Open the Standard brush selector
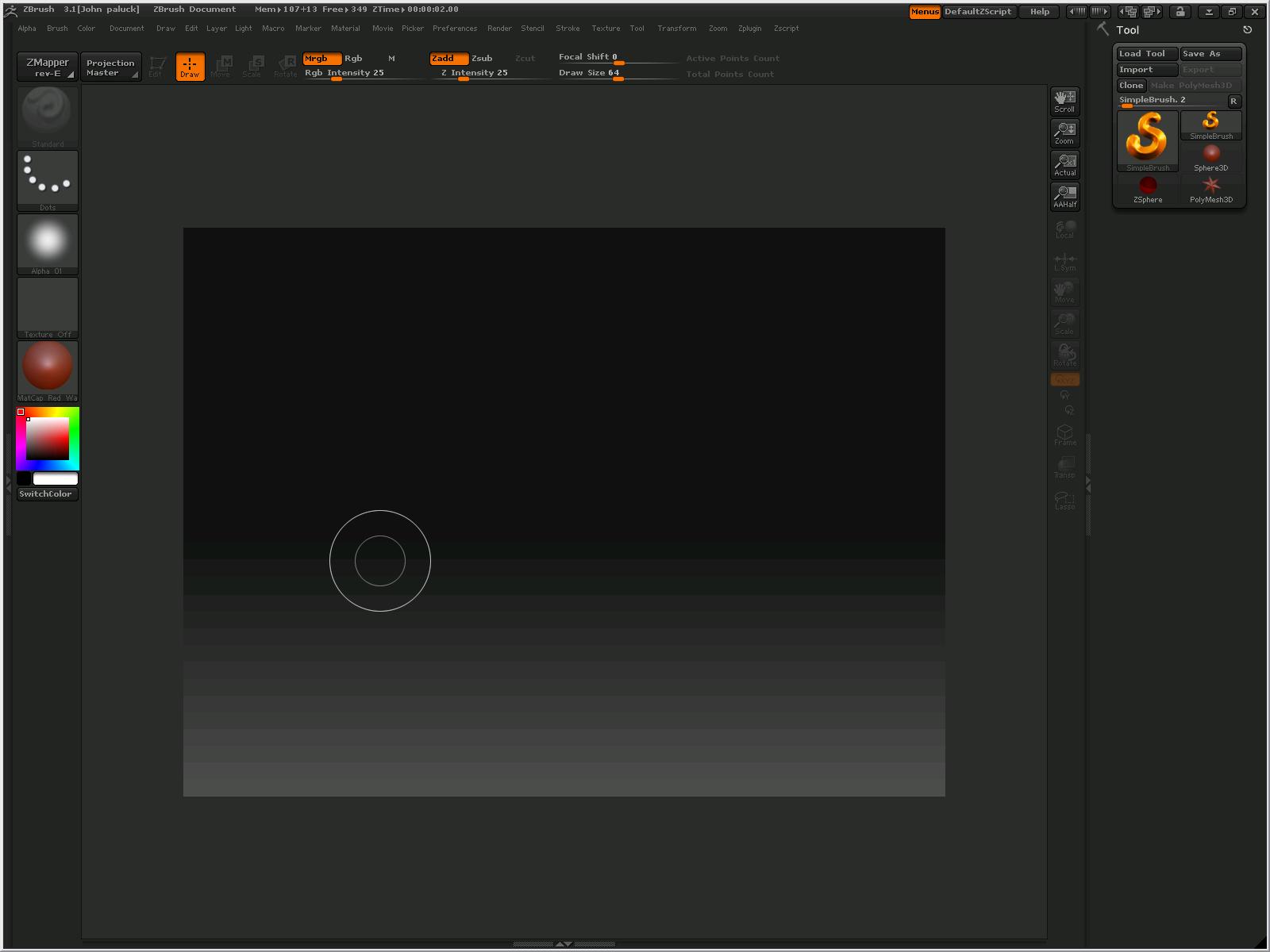Viewport: 1270px width, 952px height. 47,115
